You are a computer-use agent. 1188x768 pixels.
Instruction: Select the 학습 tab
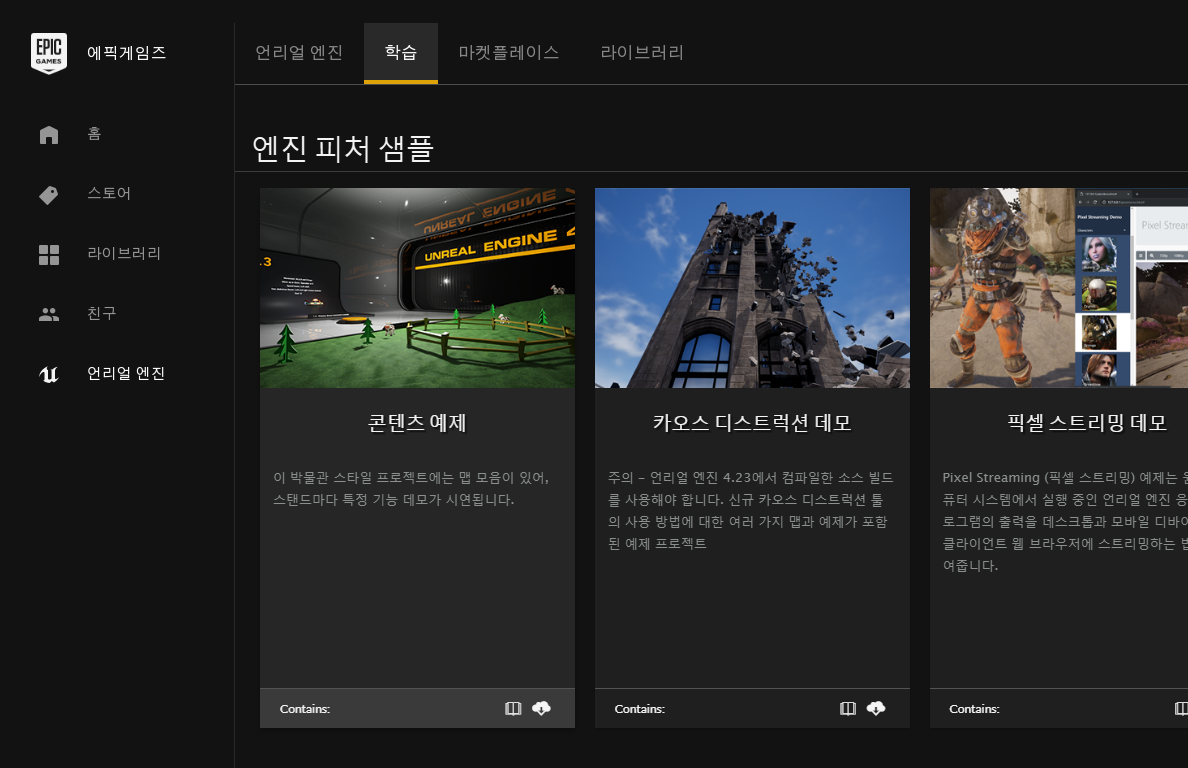point(401,52)
